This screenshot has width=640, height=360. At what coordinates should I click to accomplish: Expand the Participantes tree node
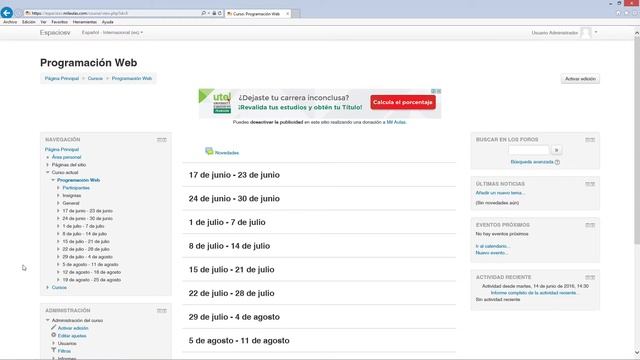tap(58, 188)
